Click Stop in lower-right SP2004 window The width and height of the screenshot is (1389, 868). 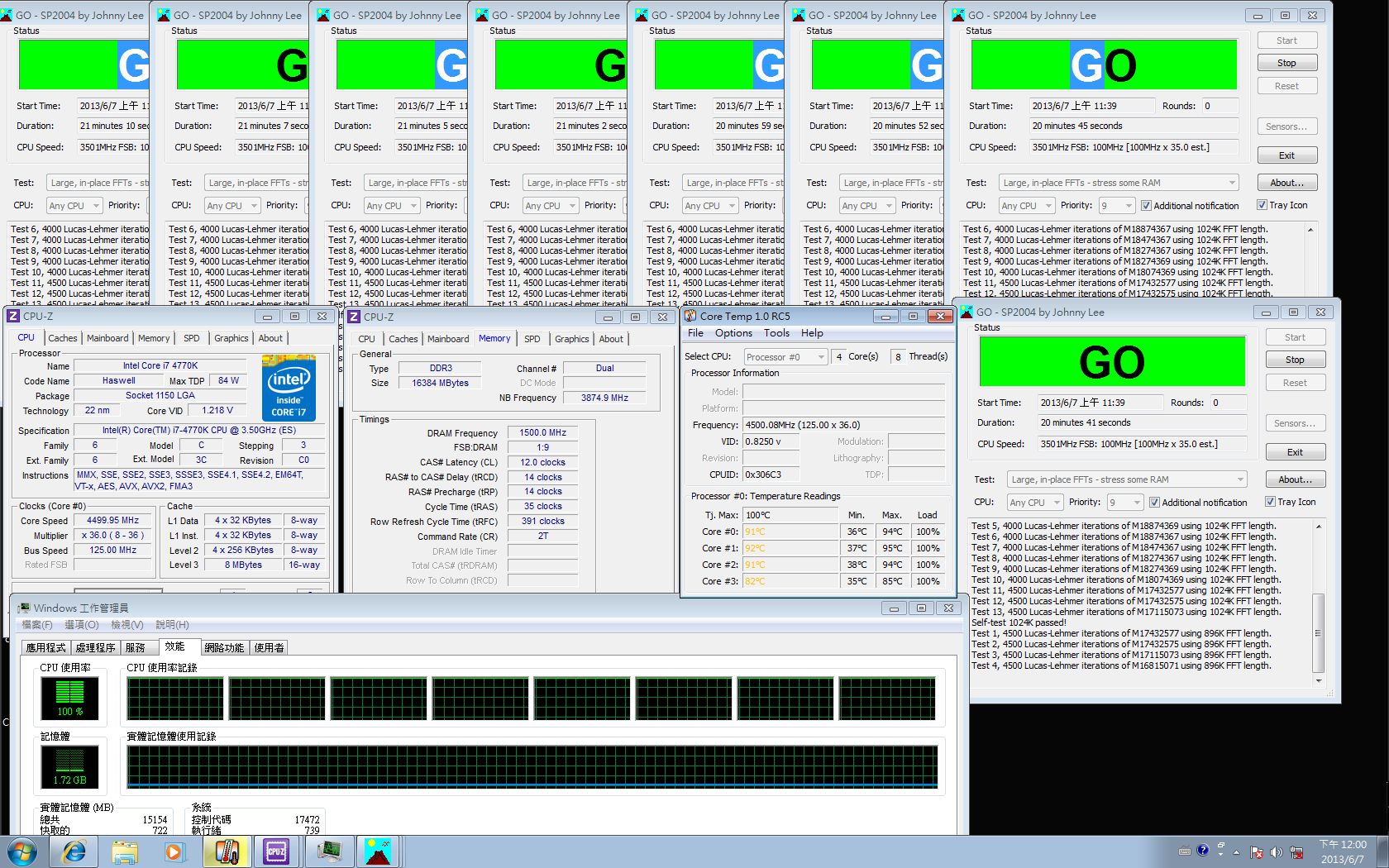[1295, 360]
